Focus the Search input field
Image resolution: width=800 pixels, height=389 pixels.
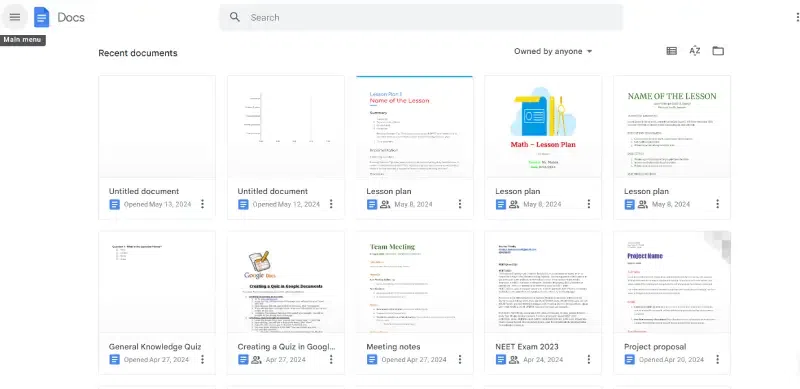coord(421,17)
